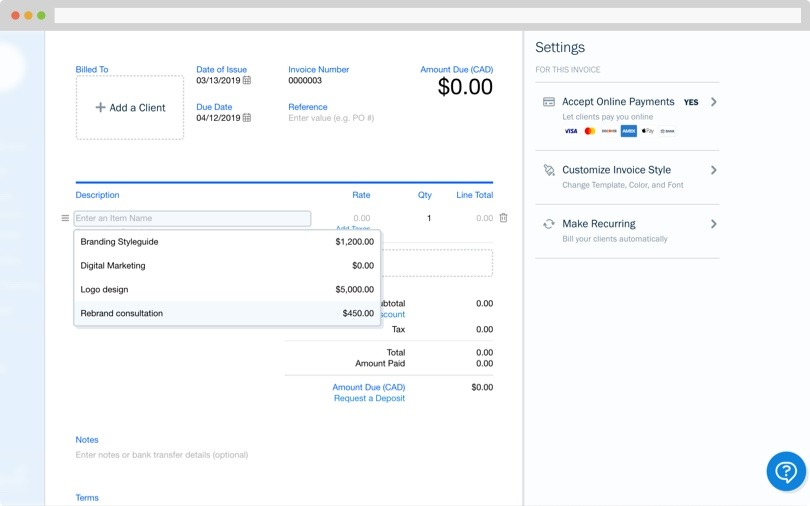Expand Accept Online Payments chevron
Screen dimensions: 810x506
tap(713, 102)
